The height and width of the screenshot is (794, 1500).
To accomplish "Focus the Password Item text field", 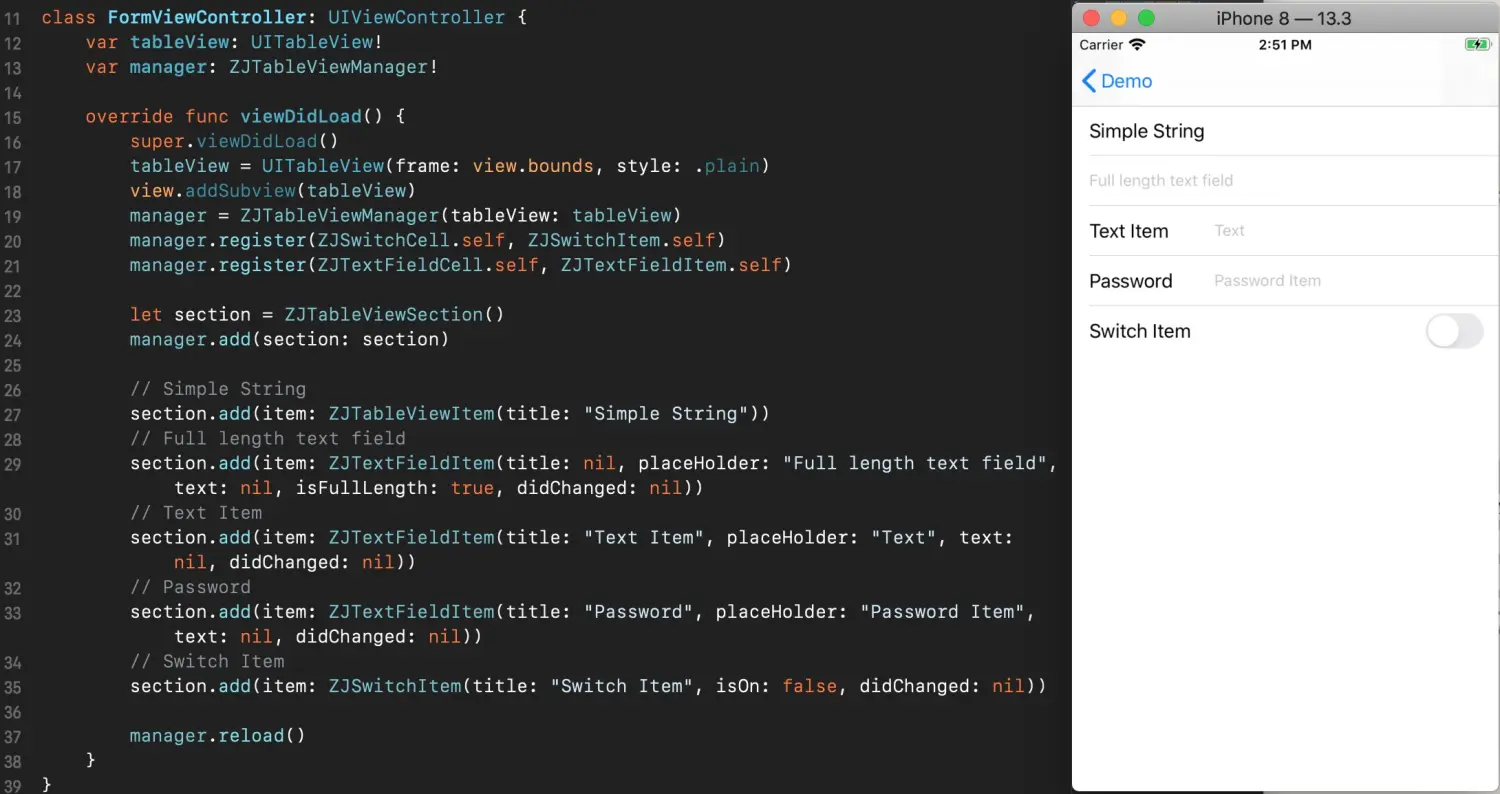I will tap(1350, 281).
